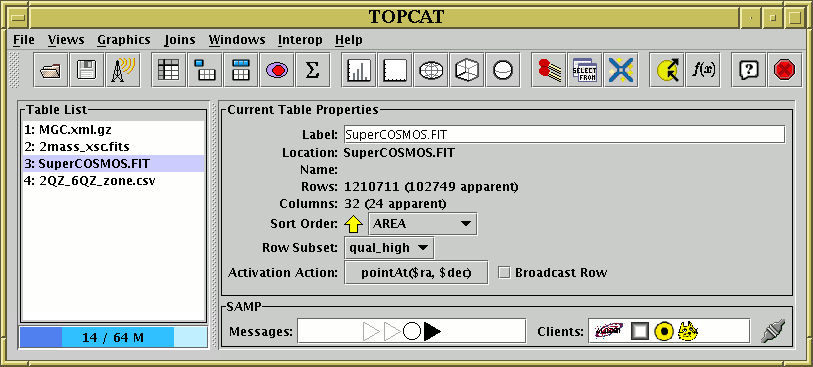This screenshot has width=813, height=367.
Task: Click the Location value SuperCOSMOS.FIT
Action: [x=399, y=153]
